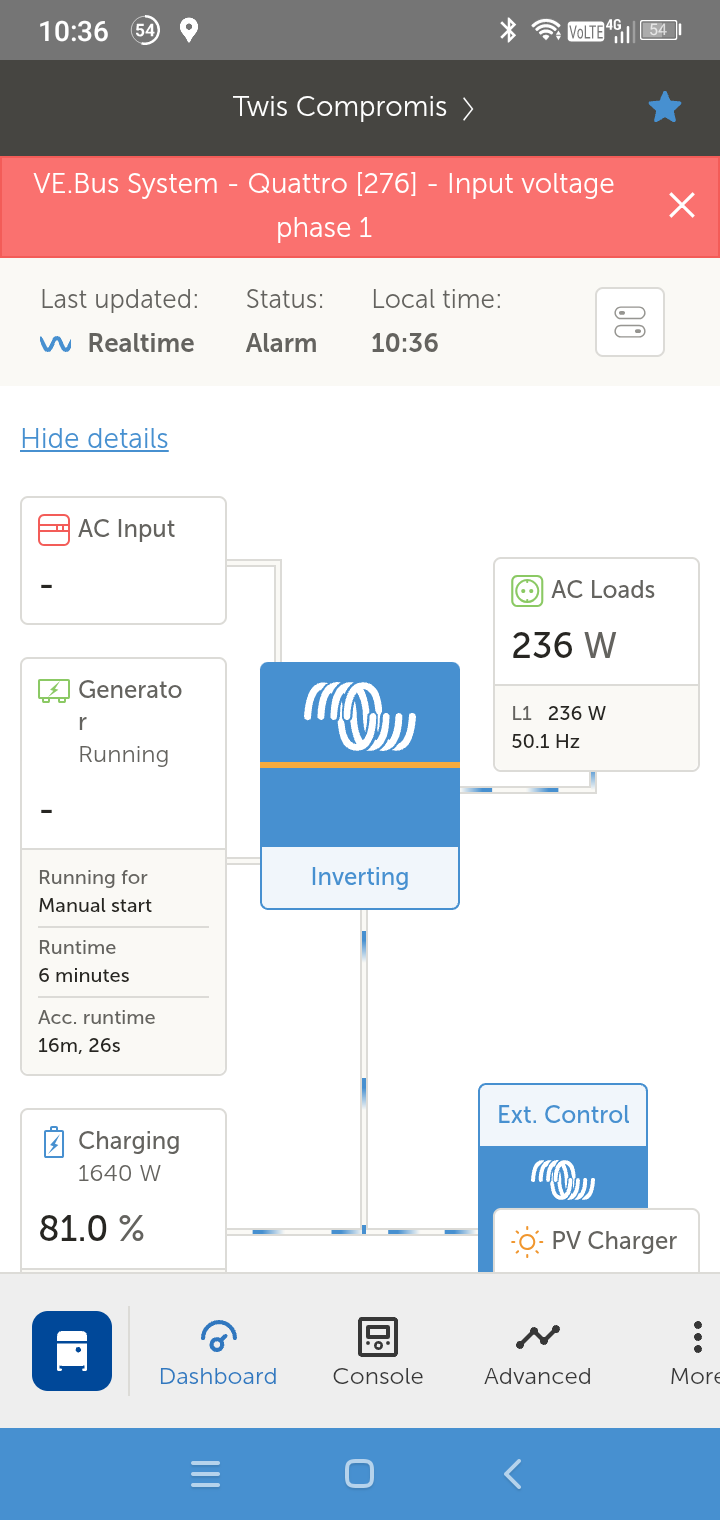Tap the PV Charger sun icon
The width and height of the screenshot is (720, 1520).
(x=526, y=1241)
